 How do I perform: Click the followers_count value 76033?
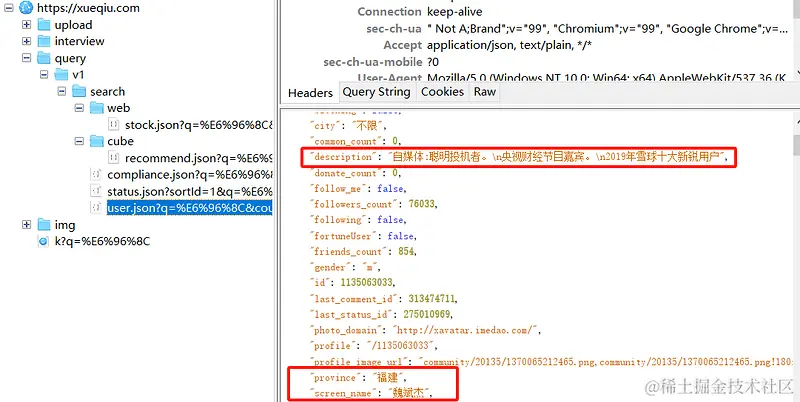[x=421, y=204]
